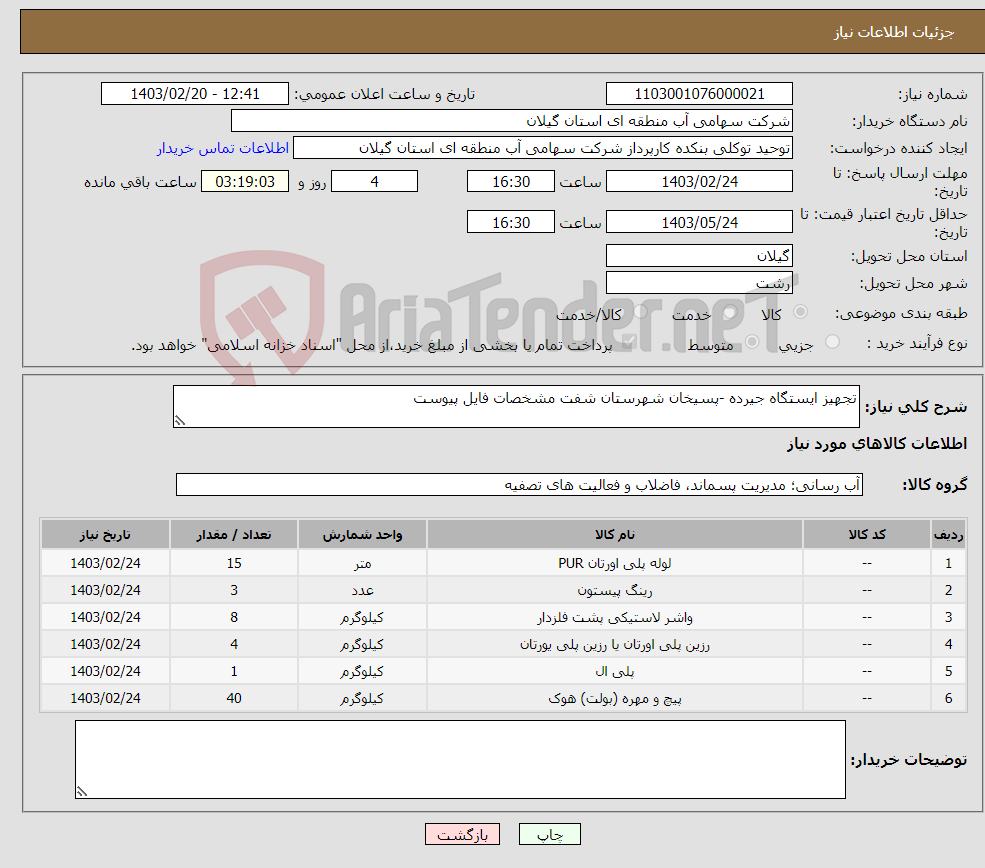Click the کد کالا column header
Screen dimensions: 985x868
pos(867,534)
